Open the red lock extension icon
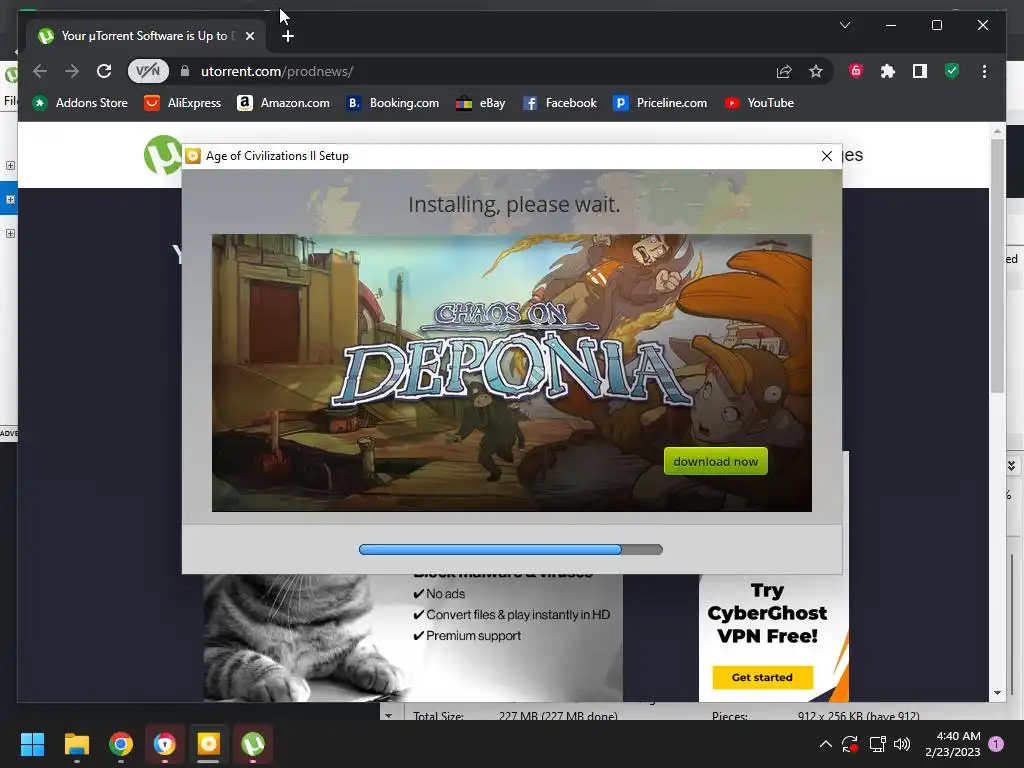1024x768 pixels. pyautogui.click(x=856, y=71)
